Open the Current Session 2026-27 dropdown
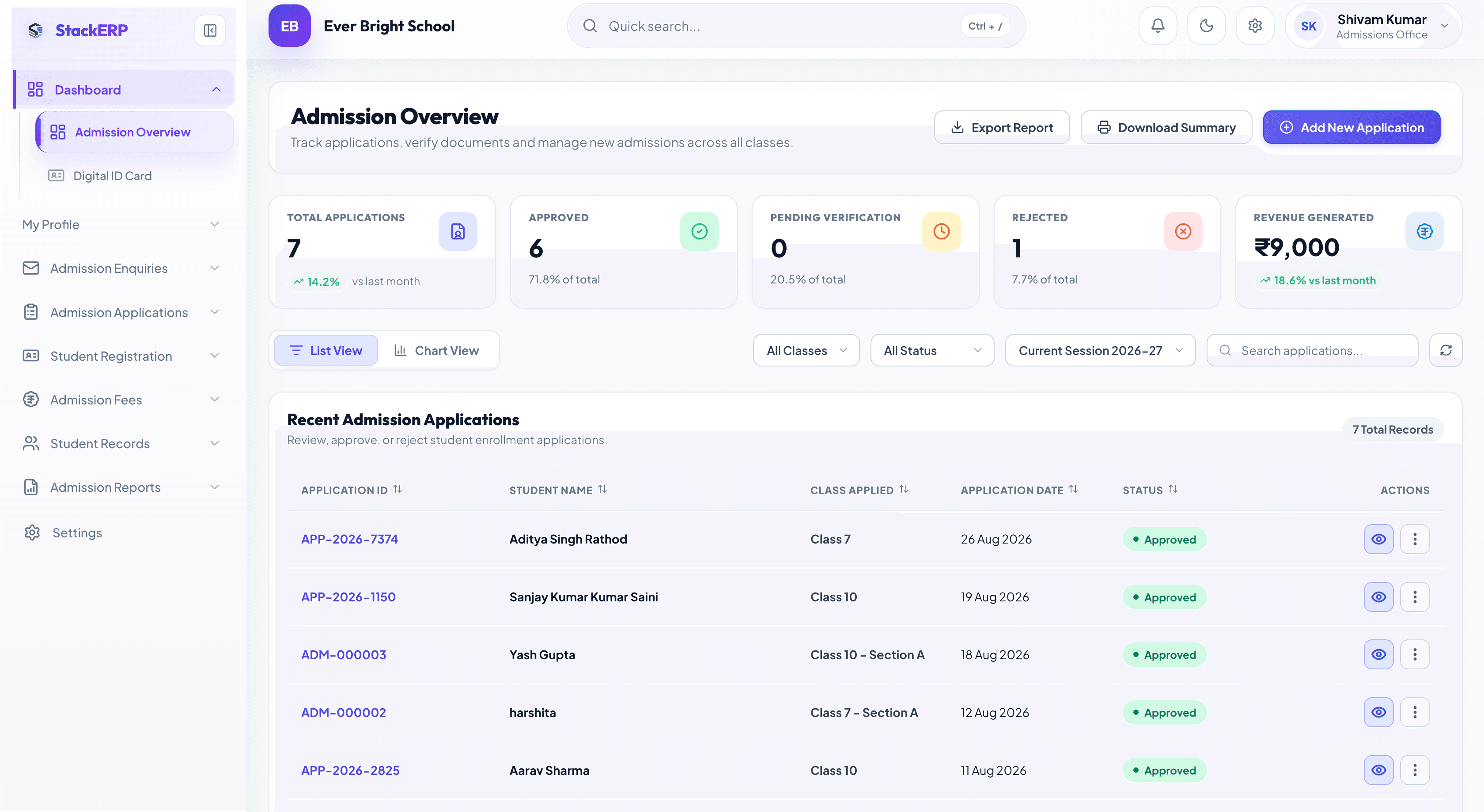Viewport: 1484px width, 812px height. pos(1100,350)
